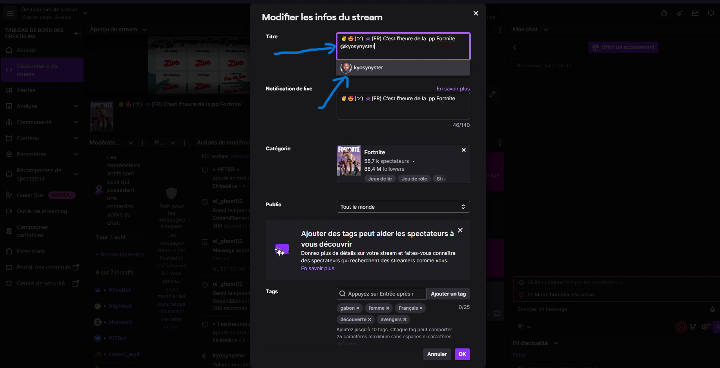Close the Modifier les infos du stream dialog

476,13
